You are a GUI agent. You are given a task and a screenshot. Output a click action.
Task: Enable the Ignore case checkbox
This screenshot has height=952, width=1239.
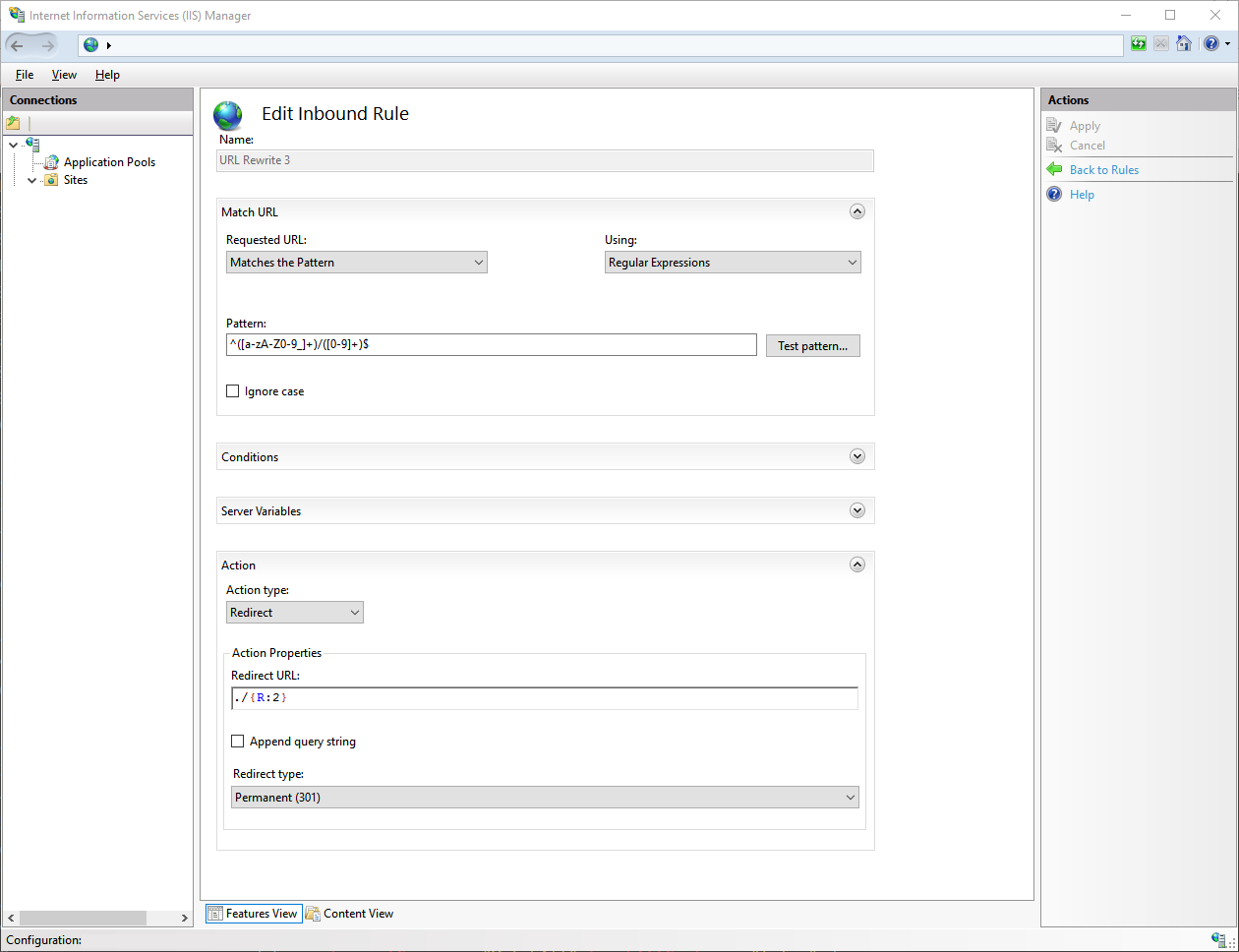click(233, 391)
